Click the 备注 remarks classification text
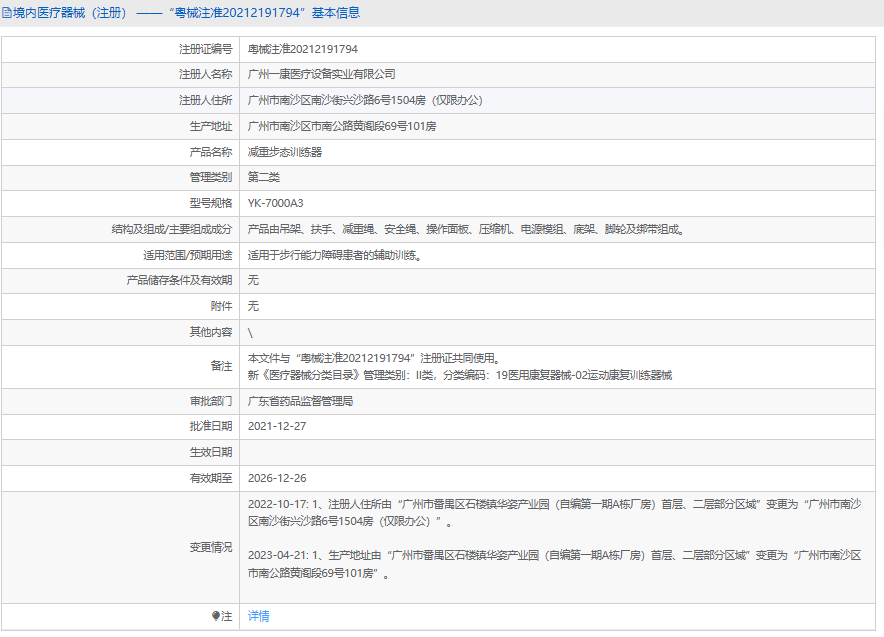 pyautogui.click(x=459, y=375)
